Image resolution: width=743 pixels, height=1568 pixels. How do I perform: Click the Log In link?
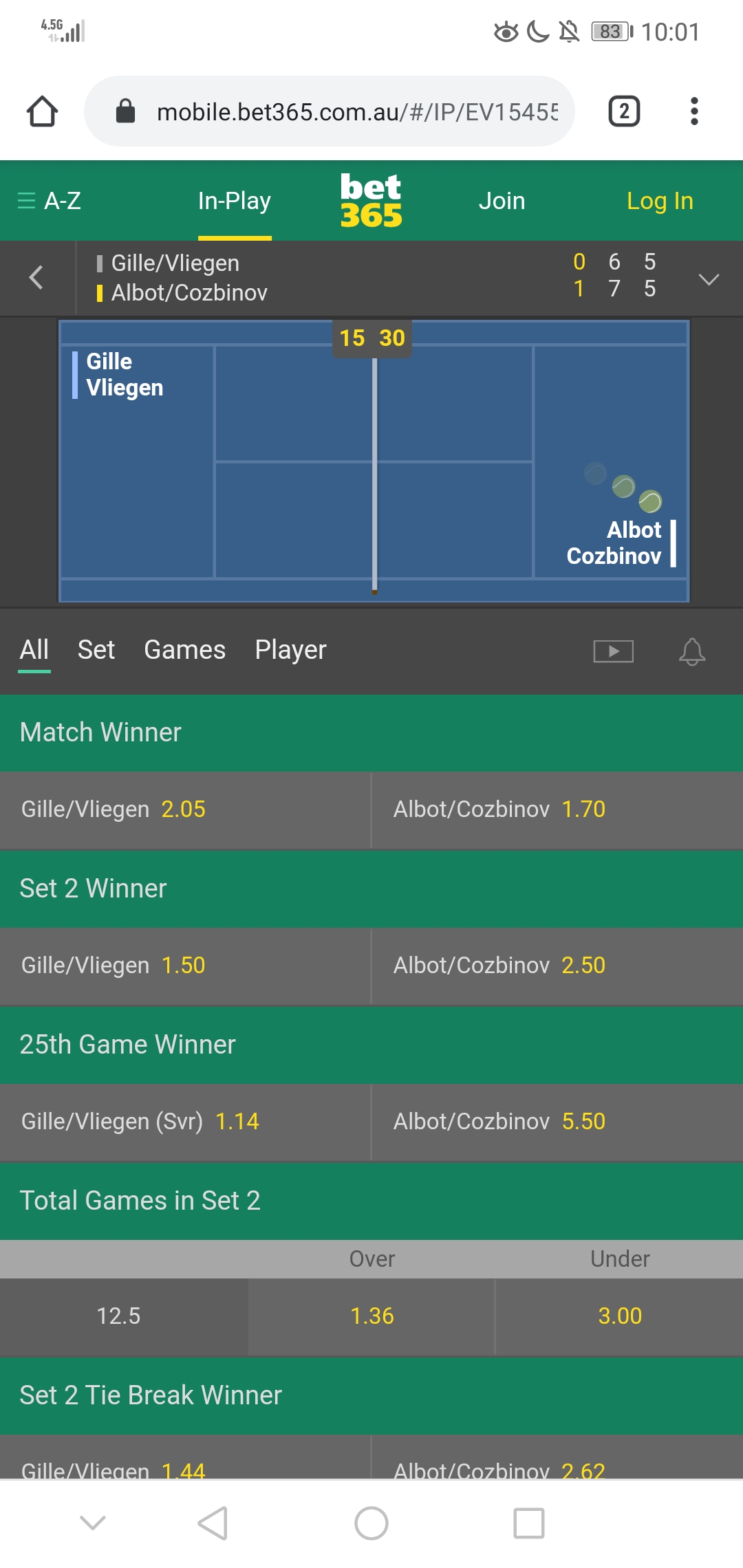coord(660,201)
